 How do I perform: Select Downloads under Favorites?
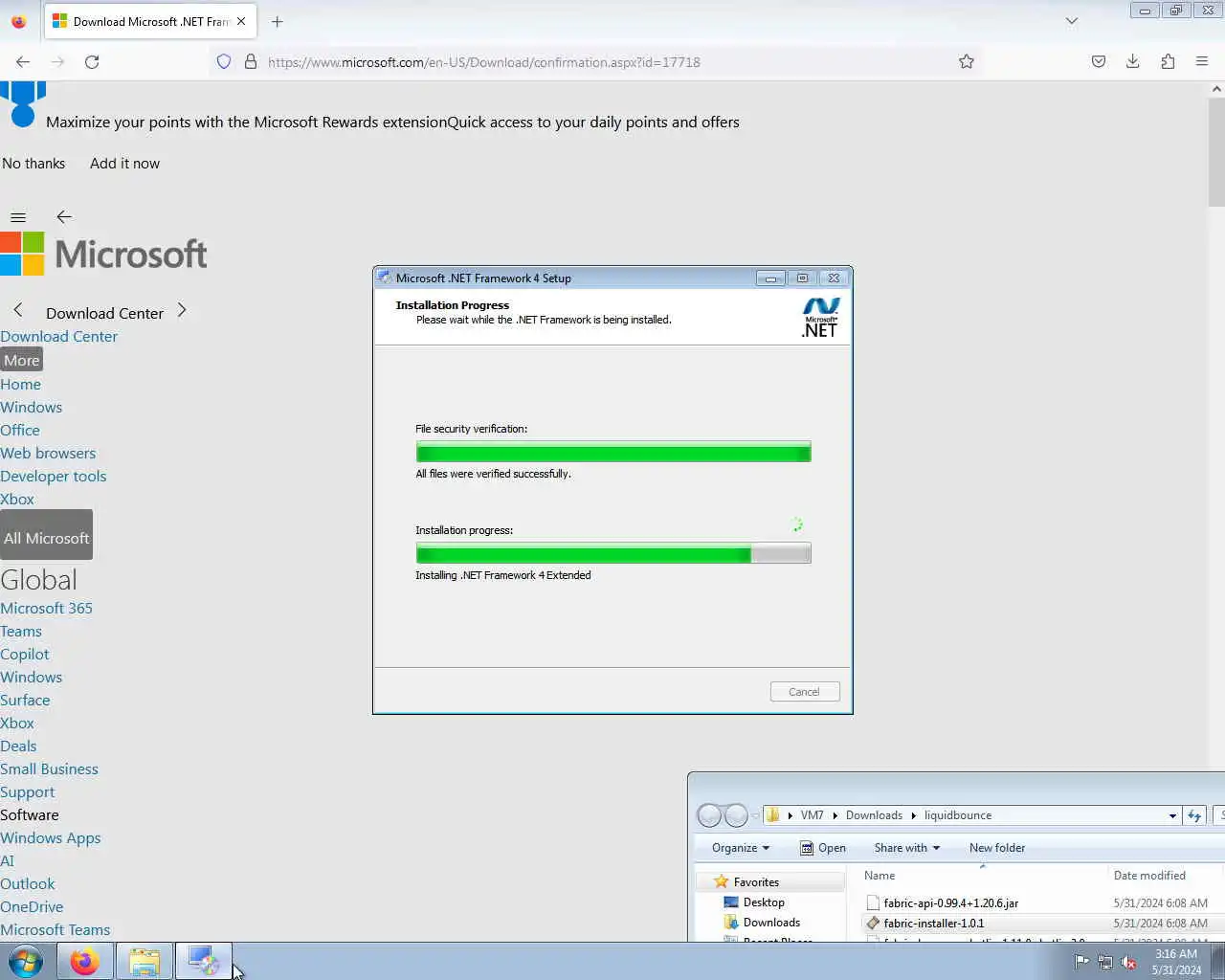pyautogui.click(x=771, y=923)
